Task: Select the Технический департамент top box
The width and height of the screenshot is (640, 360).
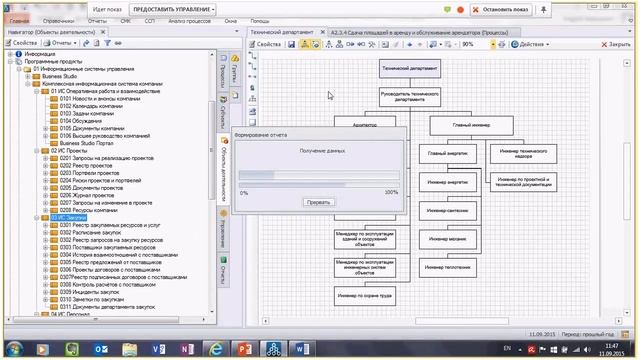Action: pyautogui.click(x=410, y=69)
